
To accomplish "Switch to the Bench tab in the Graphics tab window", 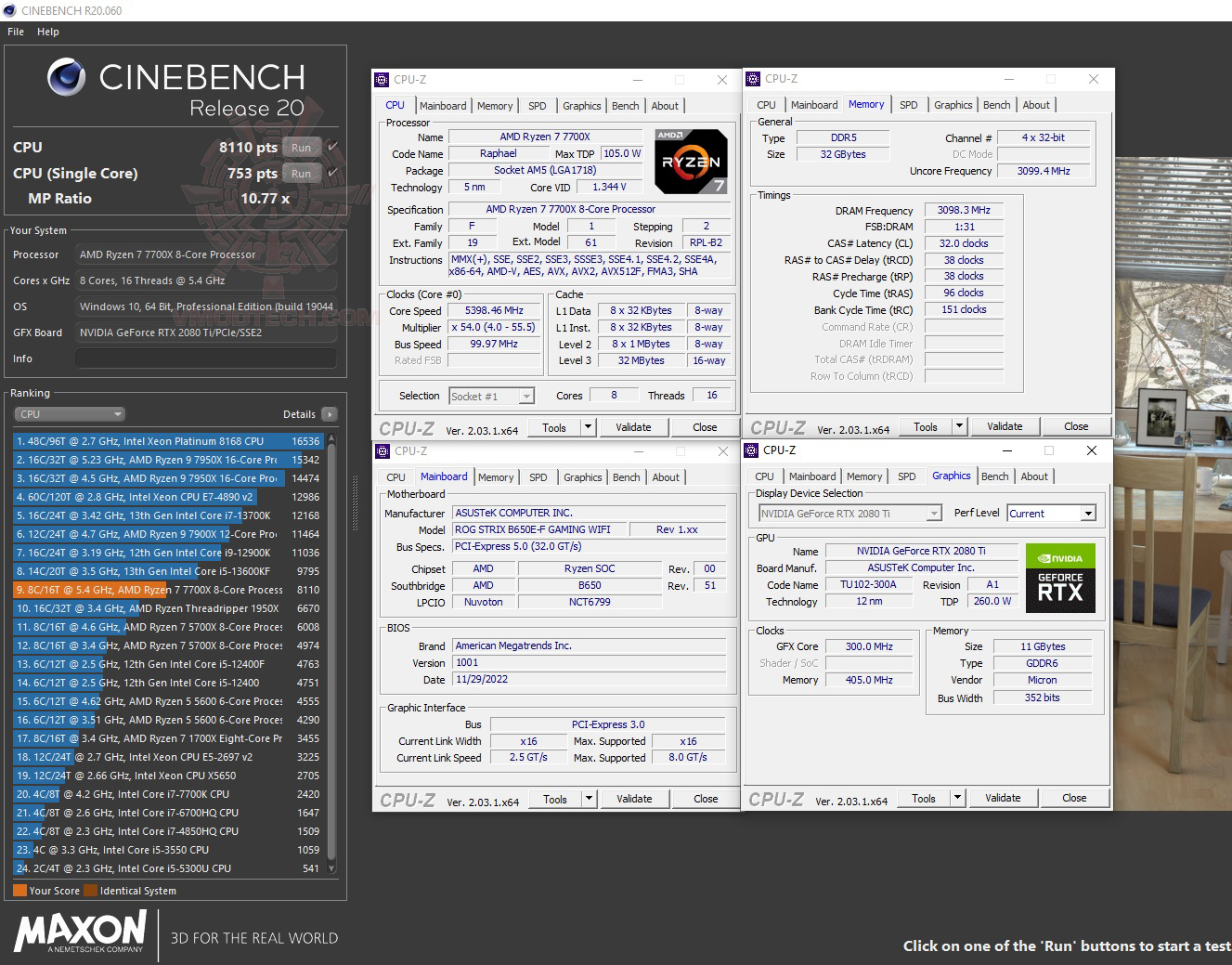I will coord(994,476).
